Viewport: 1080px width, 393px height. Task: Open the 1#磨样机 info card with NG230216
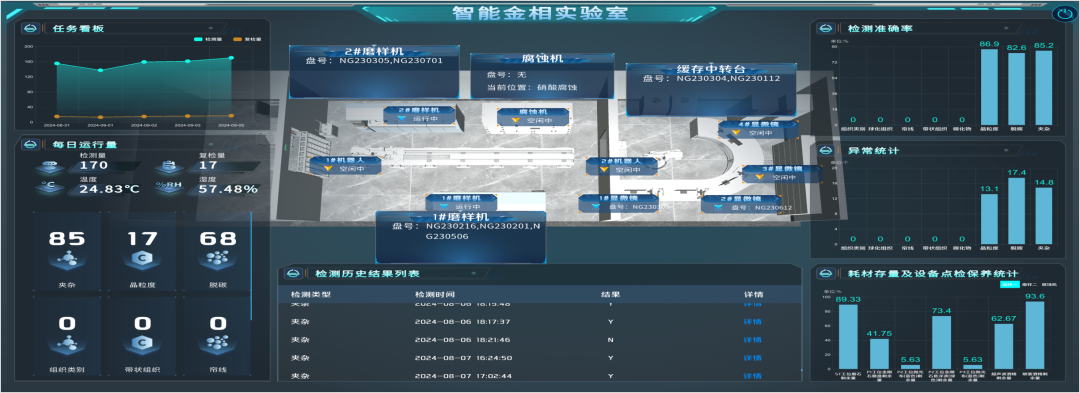point(461,237)
